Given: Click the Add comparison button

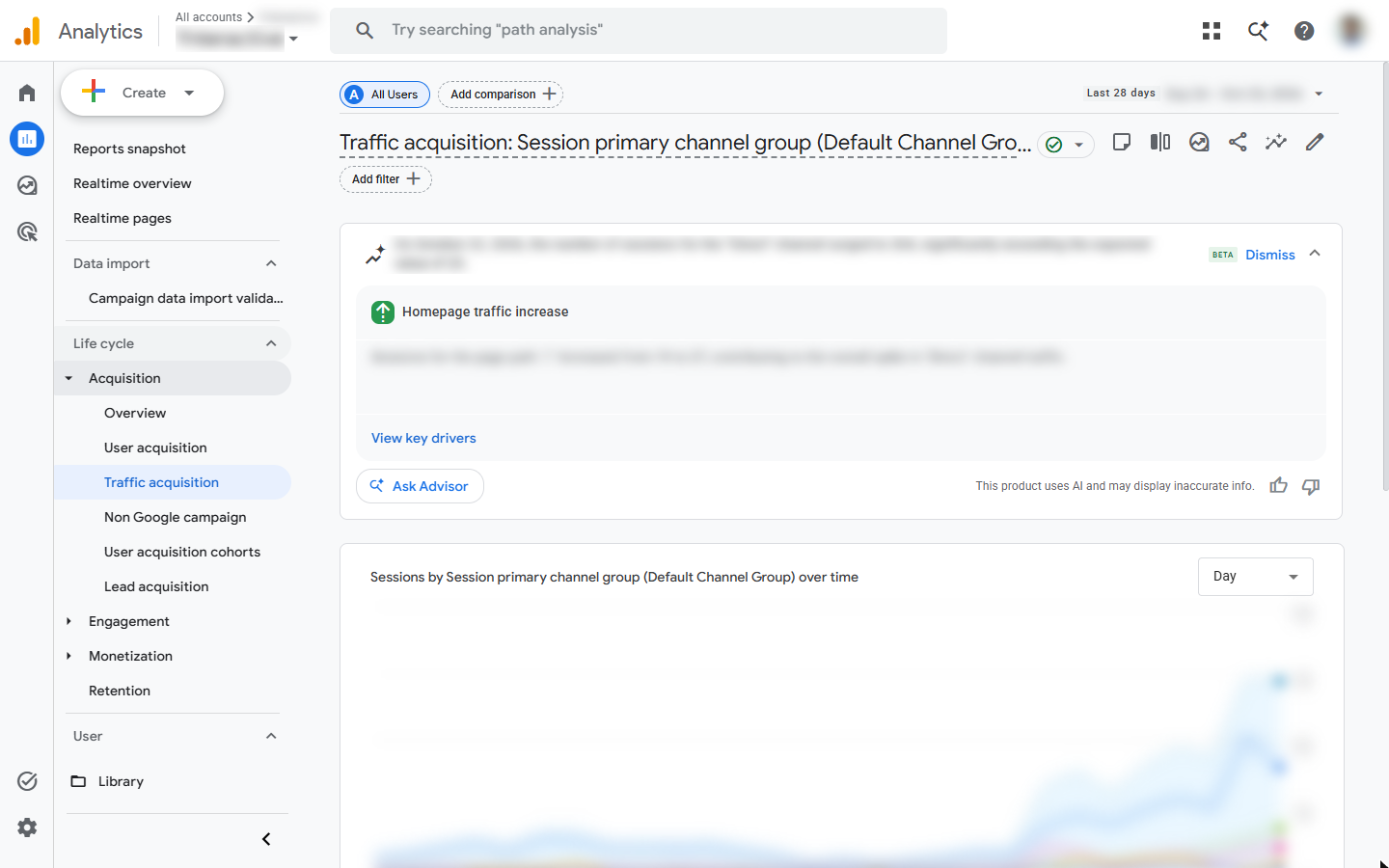Looking at the screenshot, I should [501, 94].
